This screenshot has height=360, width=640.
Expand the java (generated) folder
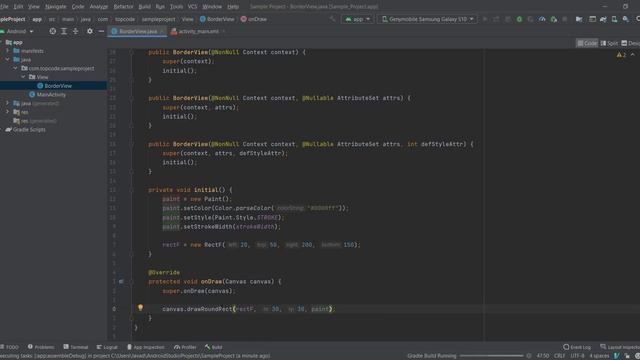pos(7,103)
